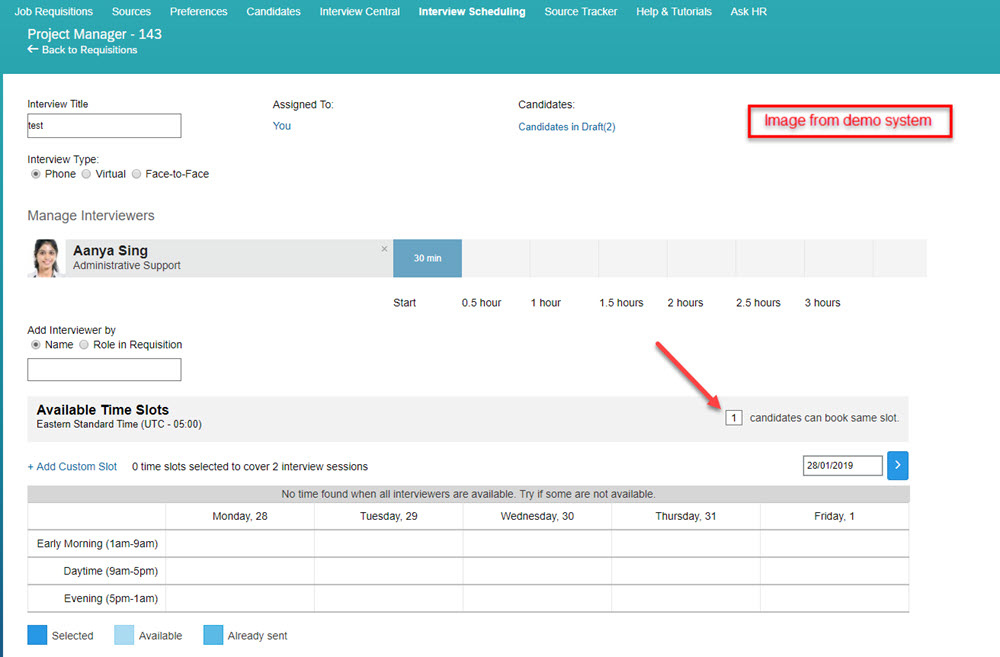Click the Eastern Standard Time (UTC - 05:00) text

[119, 424]
